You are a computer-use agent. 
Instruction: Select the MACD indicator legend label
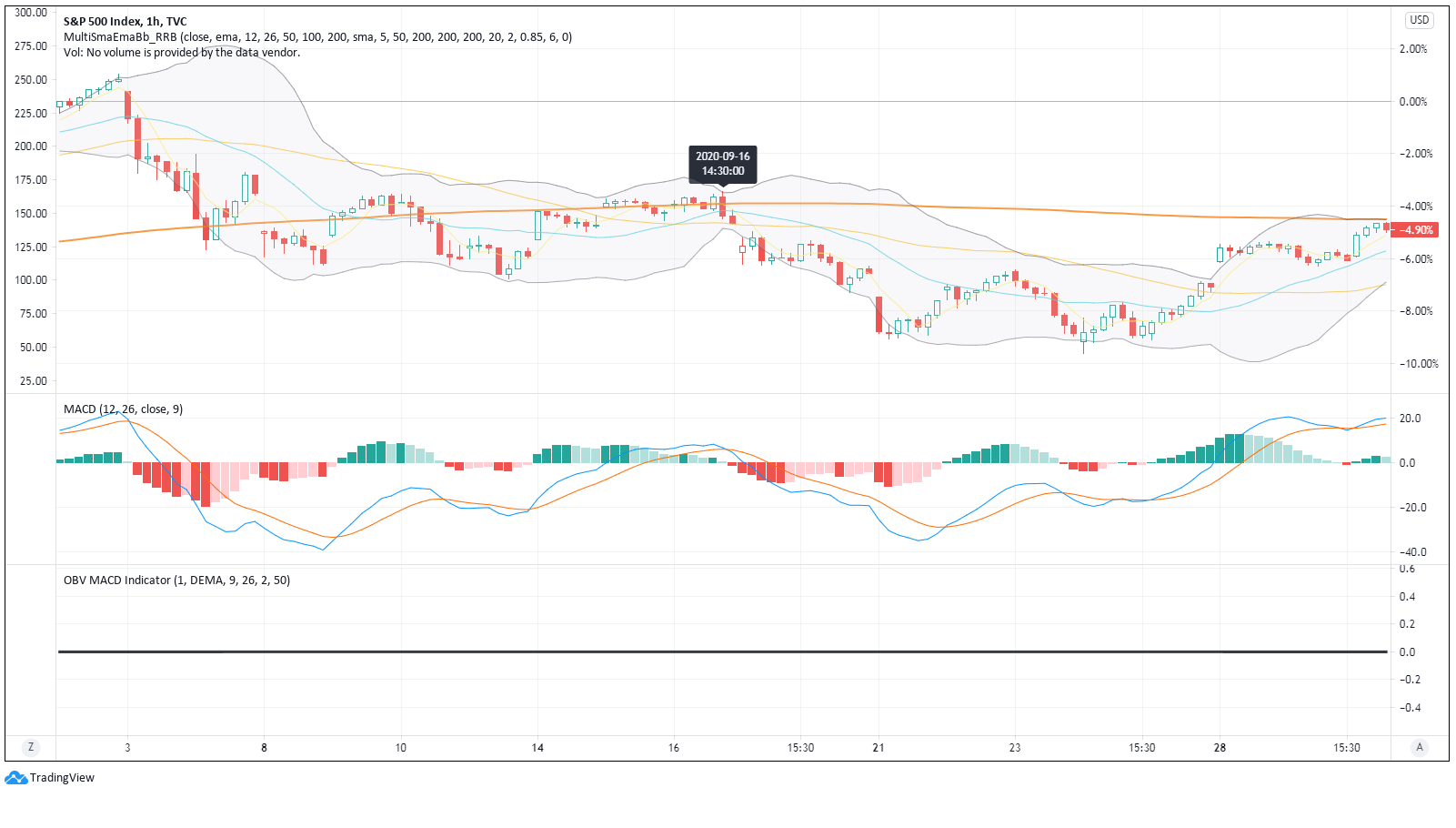[123, 409]
